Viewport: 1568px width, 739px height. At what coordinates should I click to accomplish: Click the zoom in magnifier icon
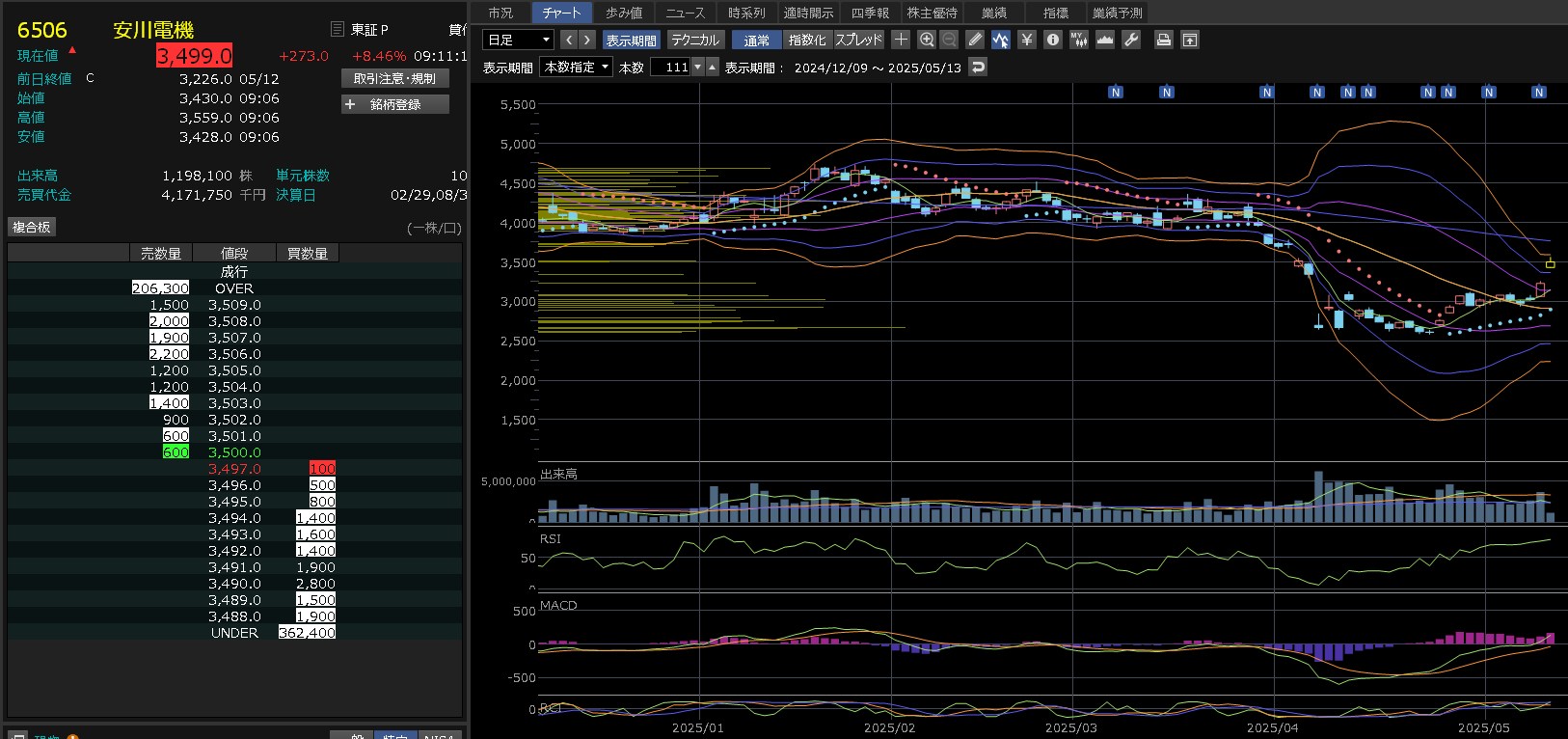tap(927, 40)
